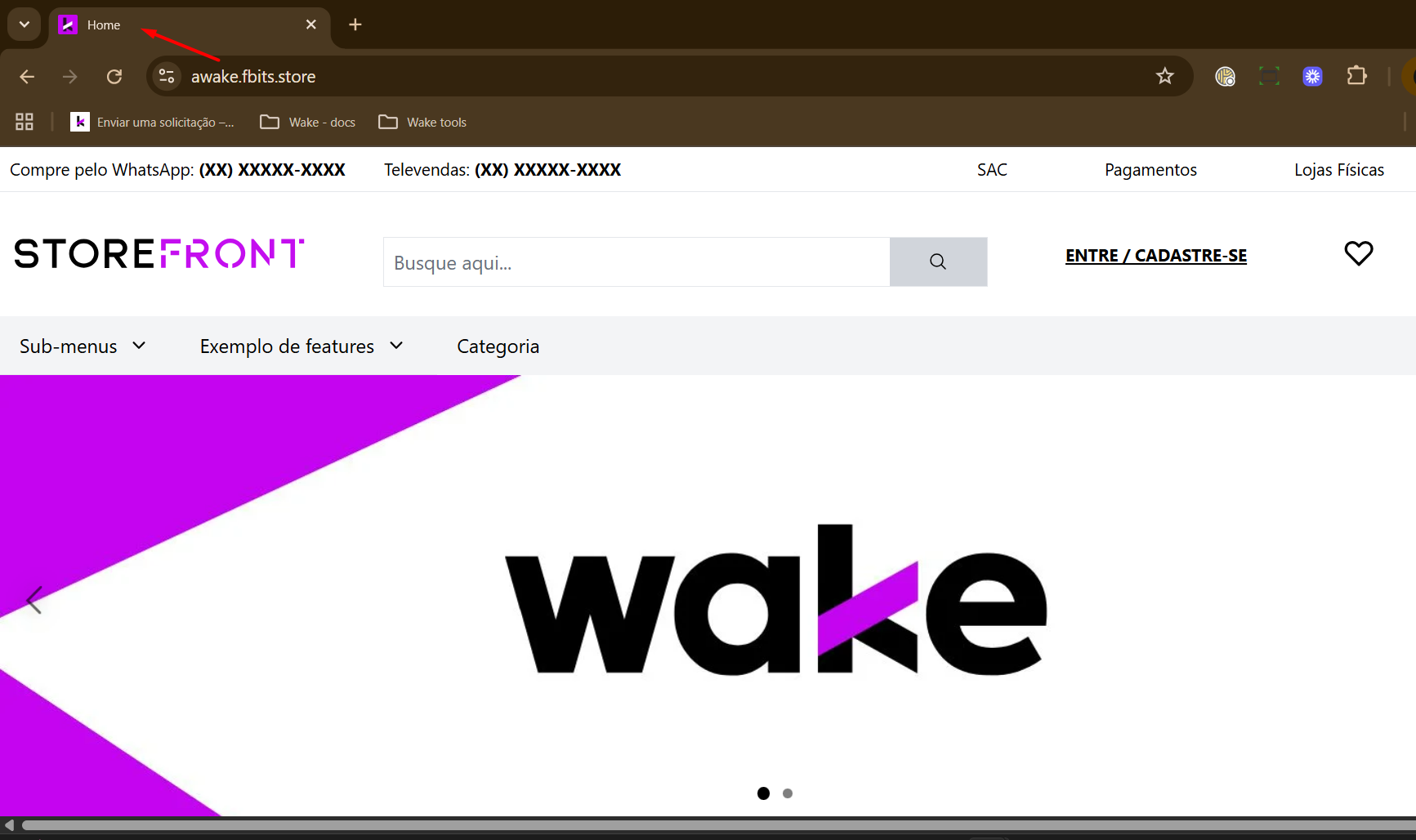Open a new tab with plus button
This screenshot has height=840, width=1416.
point(355,25)
